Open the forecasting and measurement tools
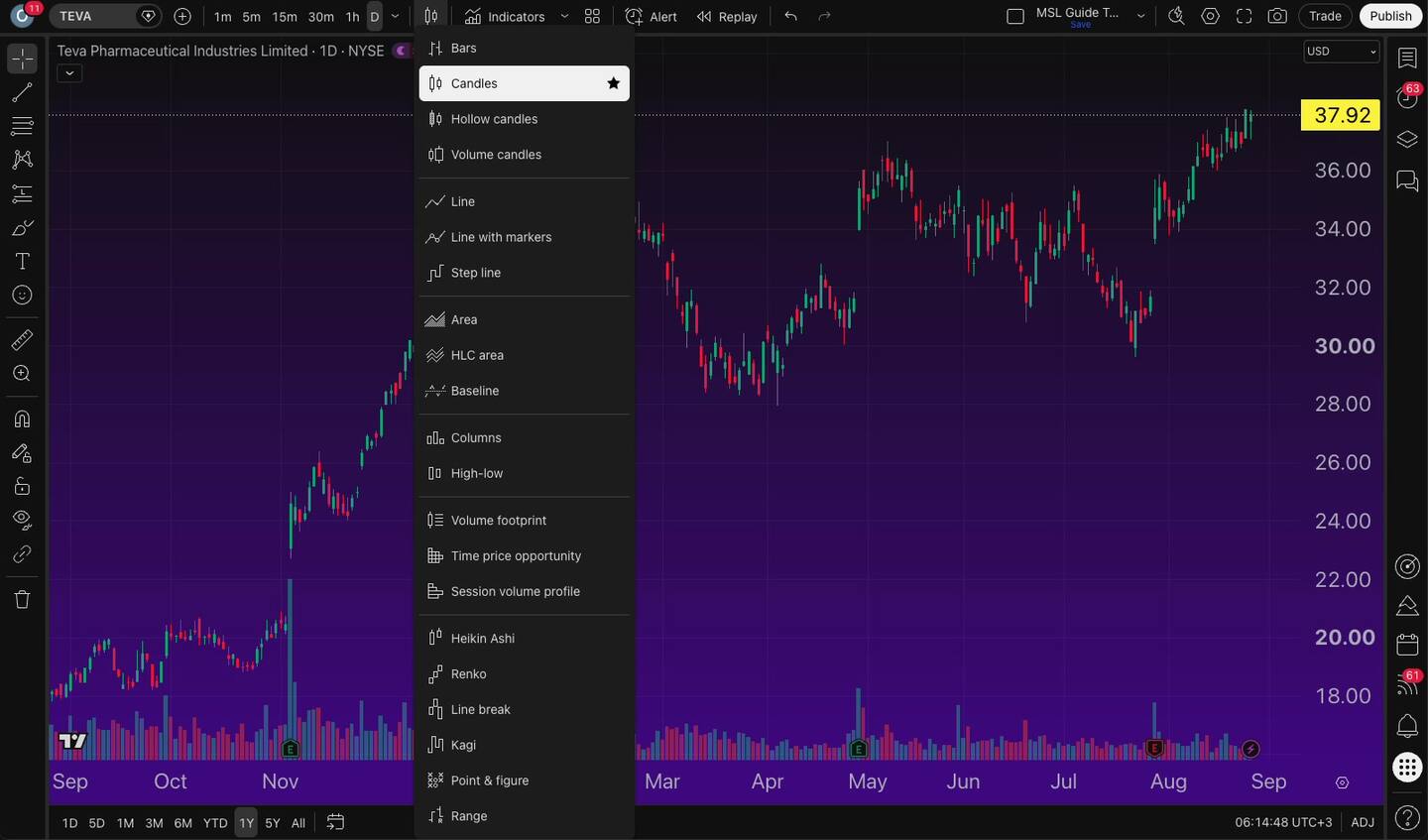1428x840 pixels. click(x=22, y=193)
